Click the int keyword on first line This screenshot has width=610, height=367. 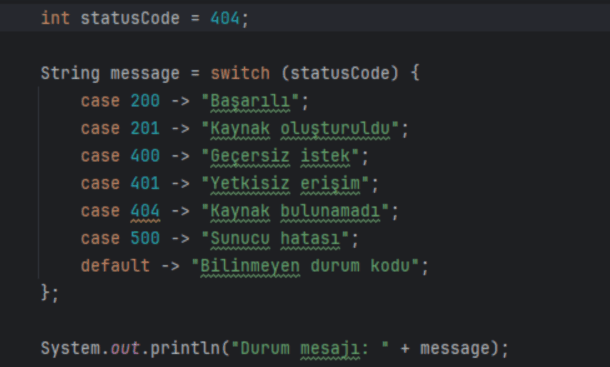[55, 18]
